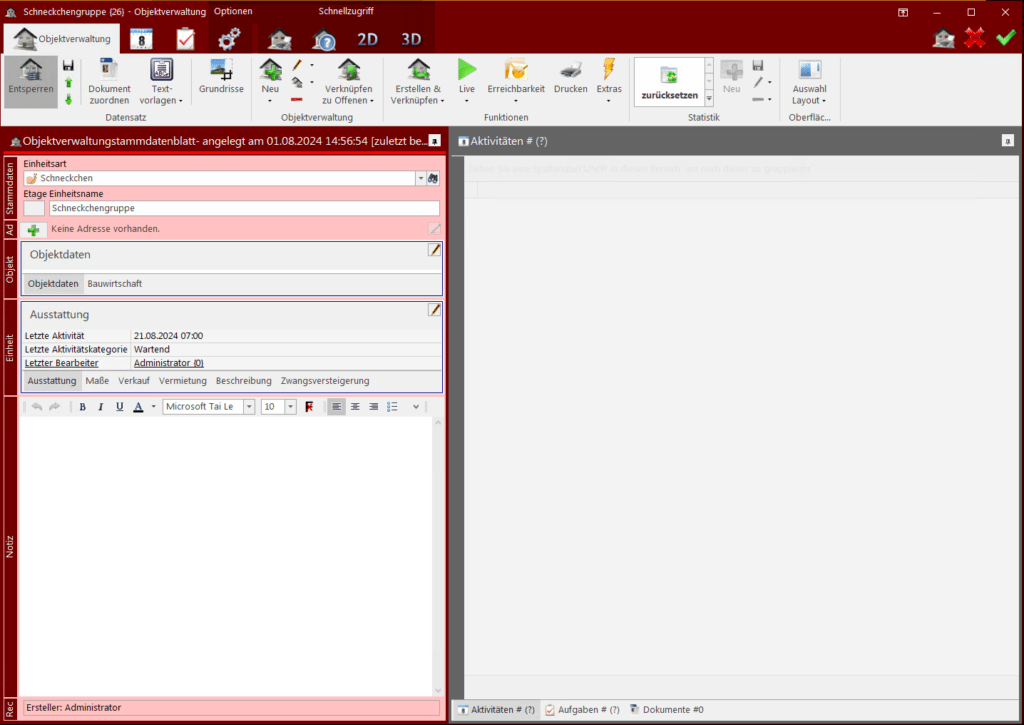Go to previous record with green up arrow
The height and width of the screenshot is (725, 1024).
click(x=69, y=82)
